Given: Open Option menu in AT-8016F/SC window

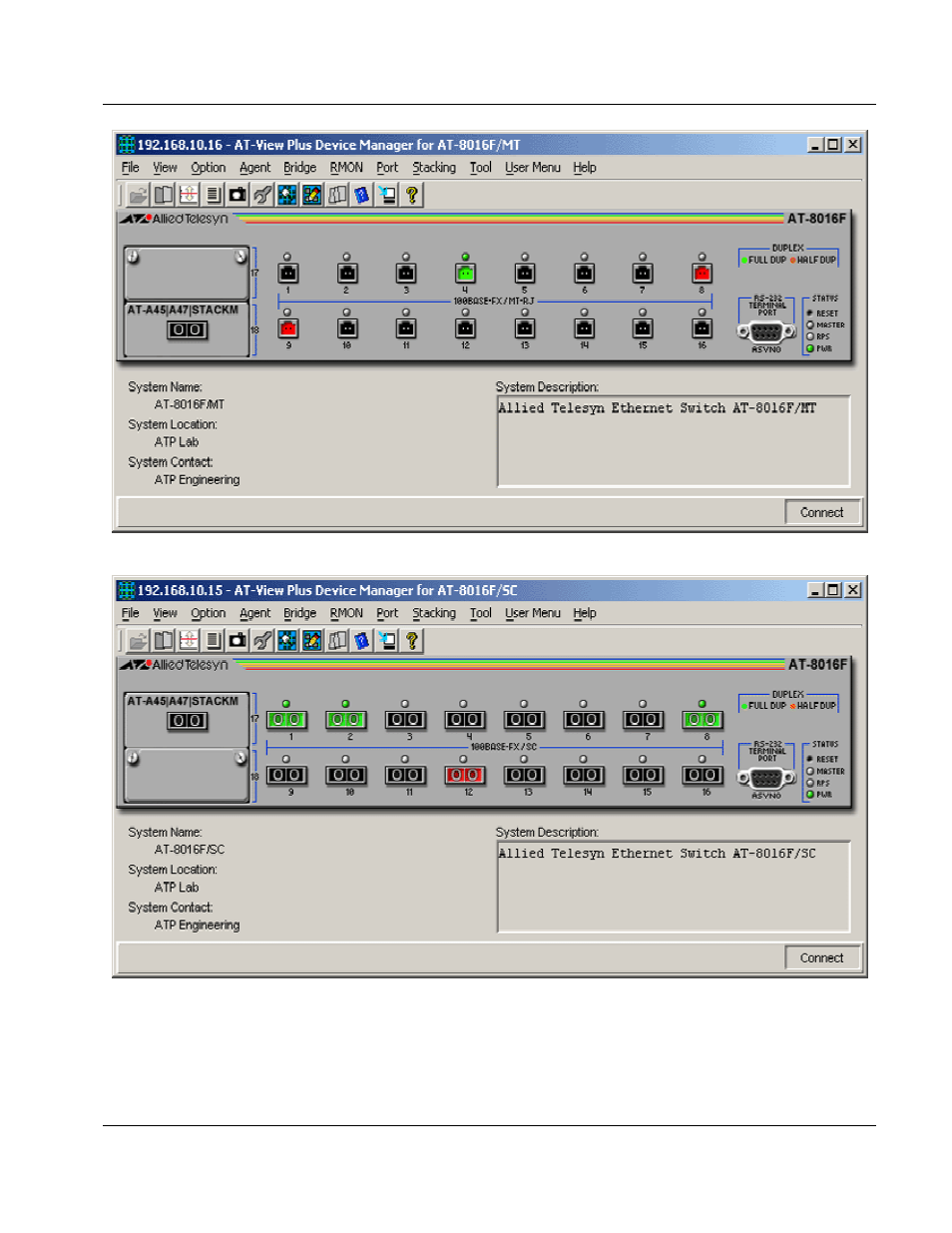Looking at the screenshot, I should (209, 613).
